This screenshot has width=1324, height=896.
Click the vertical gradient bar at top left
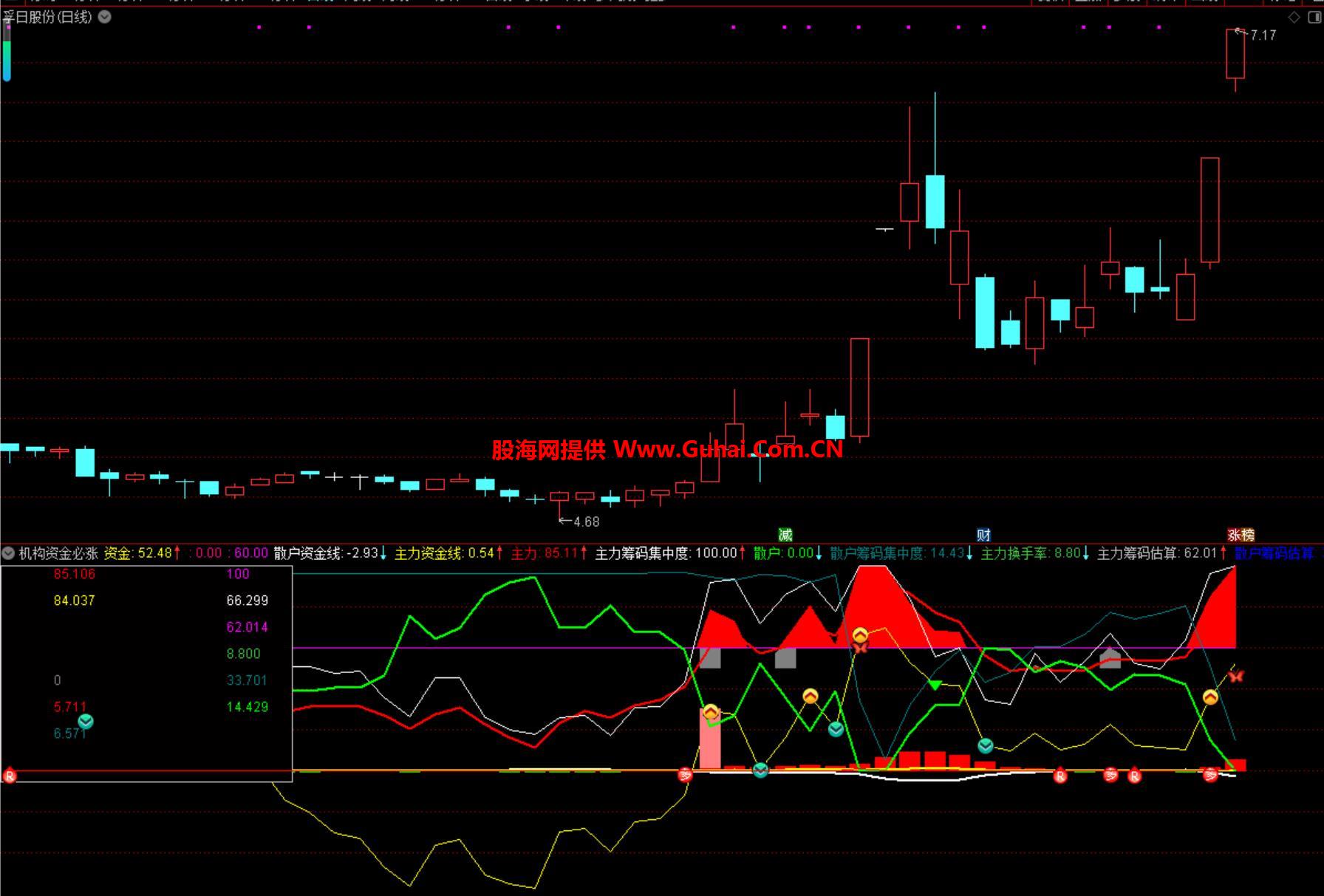[x=7, y=59]
